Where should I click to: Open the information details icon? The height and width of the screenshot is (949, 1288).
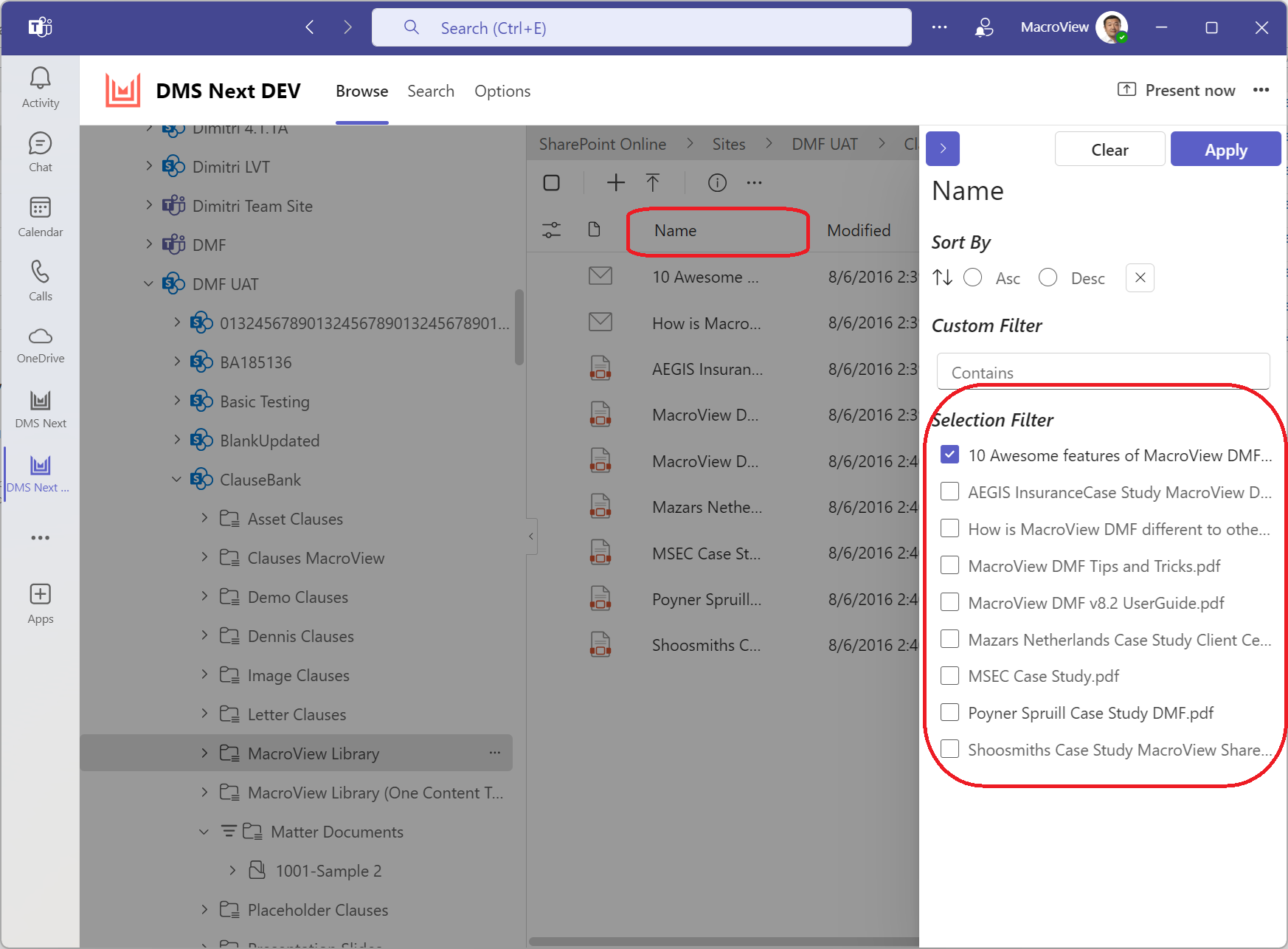(x=717, y=182)
